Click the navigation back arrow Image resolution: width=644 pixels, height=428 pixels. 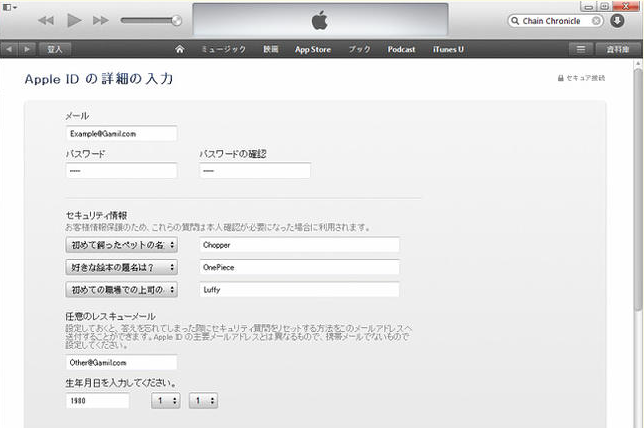pyautogui.click(x=11, y=48)
